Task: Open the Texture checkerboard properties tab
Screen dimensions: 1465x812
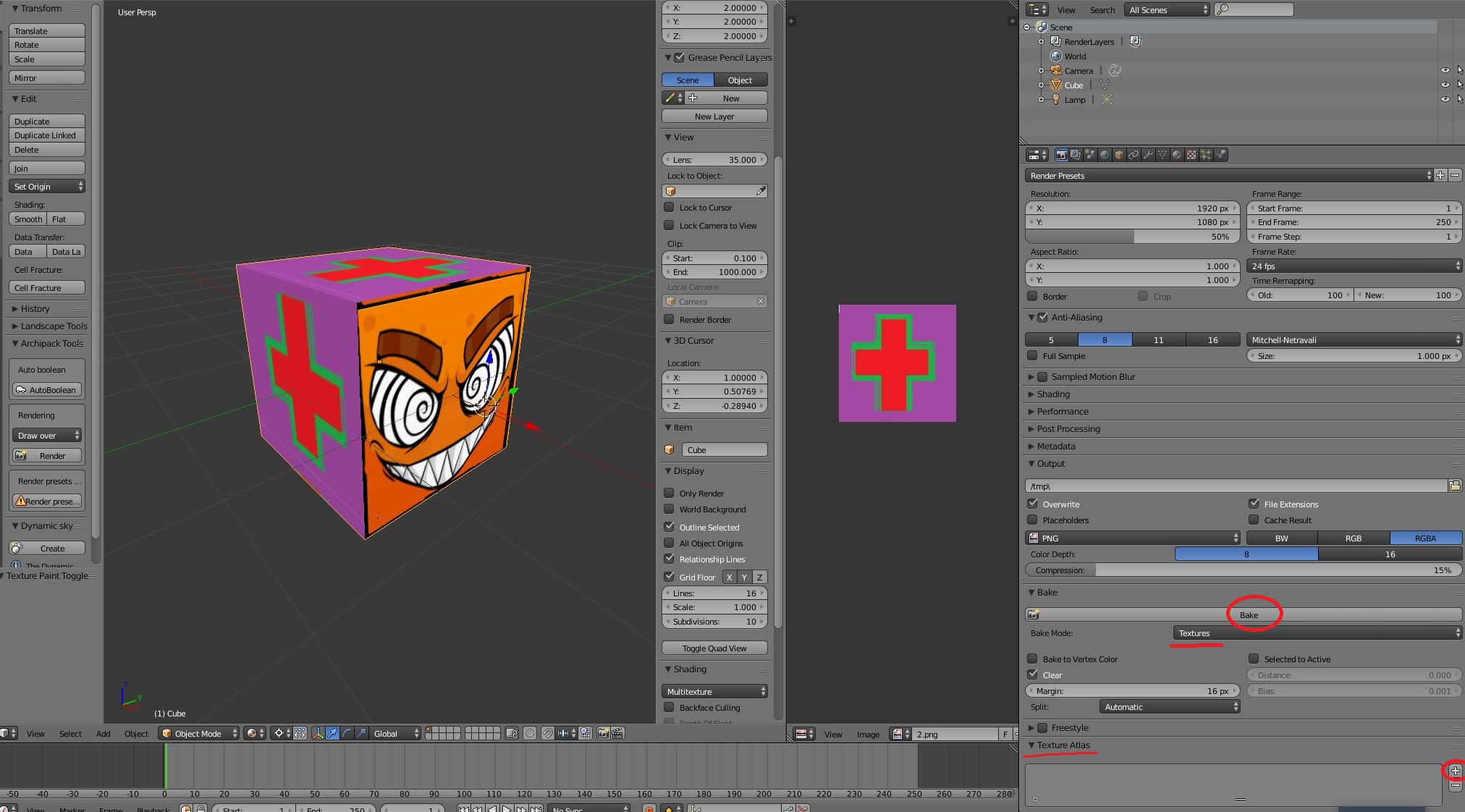Action: 1191,155
